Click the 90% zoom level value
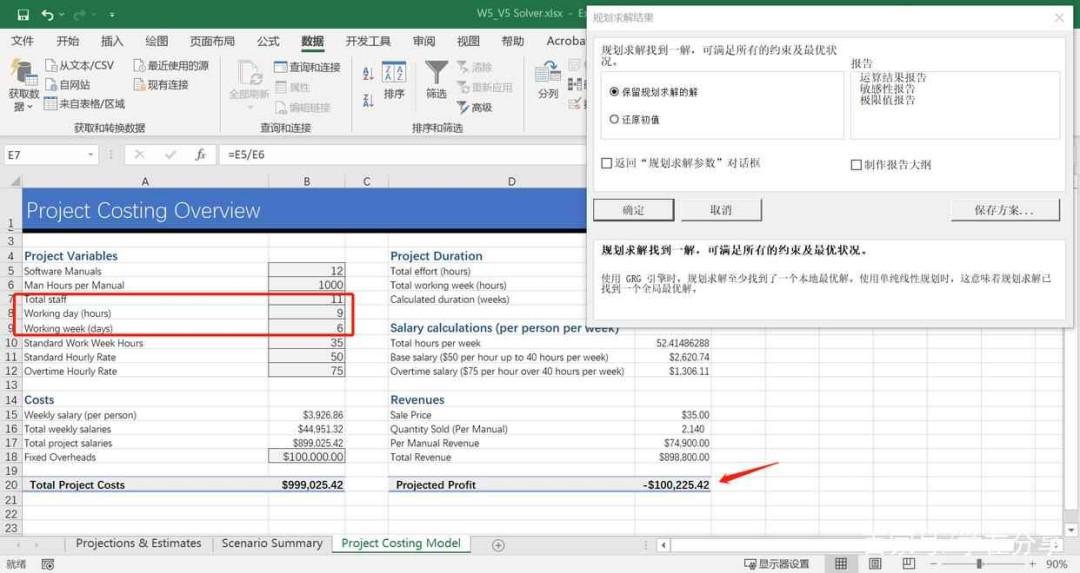Screen dimensions: 1080x573 (1057, 564)
